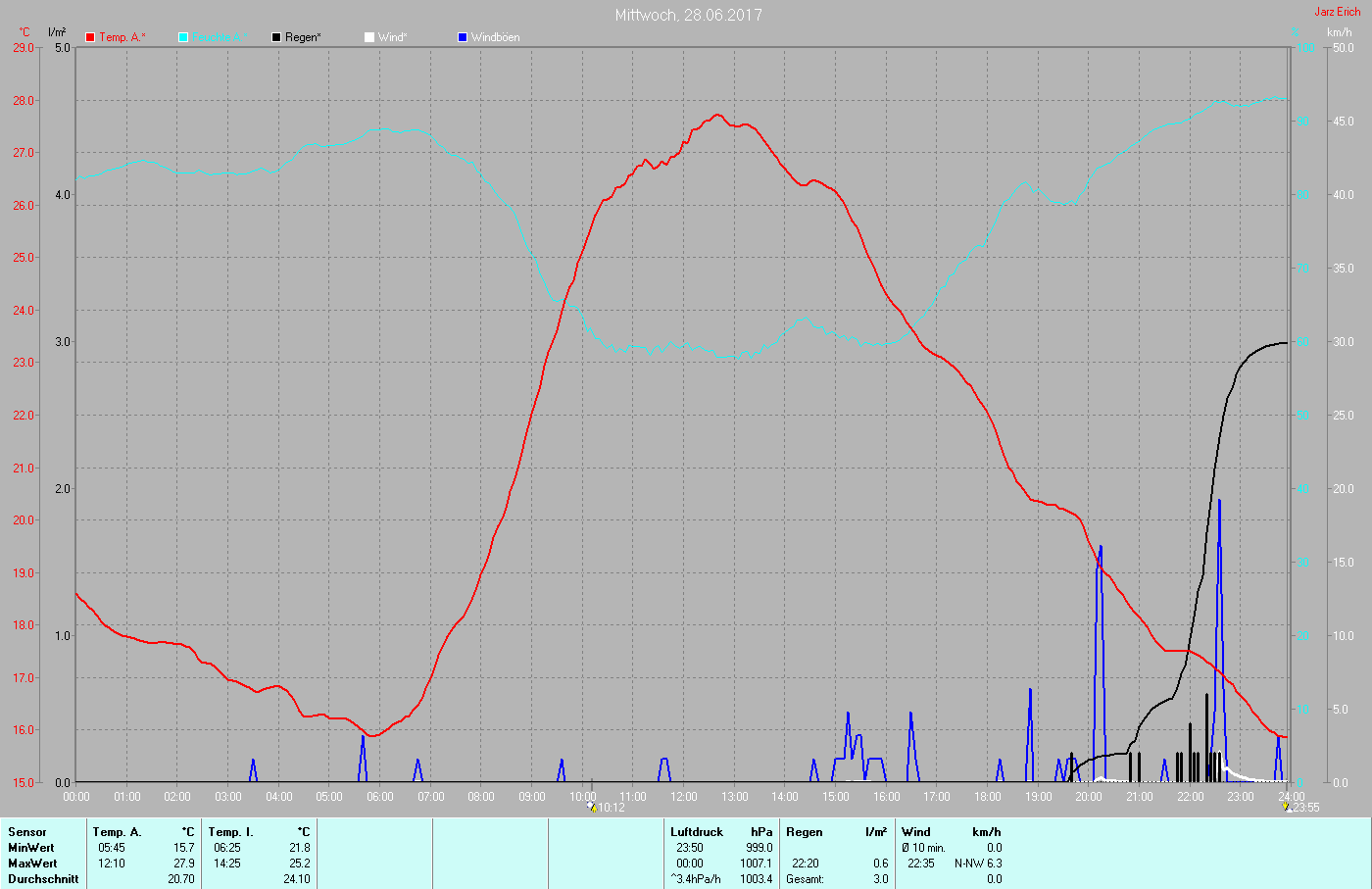Screen dimensions: 1372x889
Task: Click the pressure value '1007.1'
Action: [x=756, y=864]
